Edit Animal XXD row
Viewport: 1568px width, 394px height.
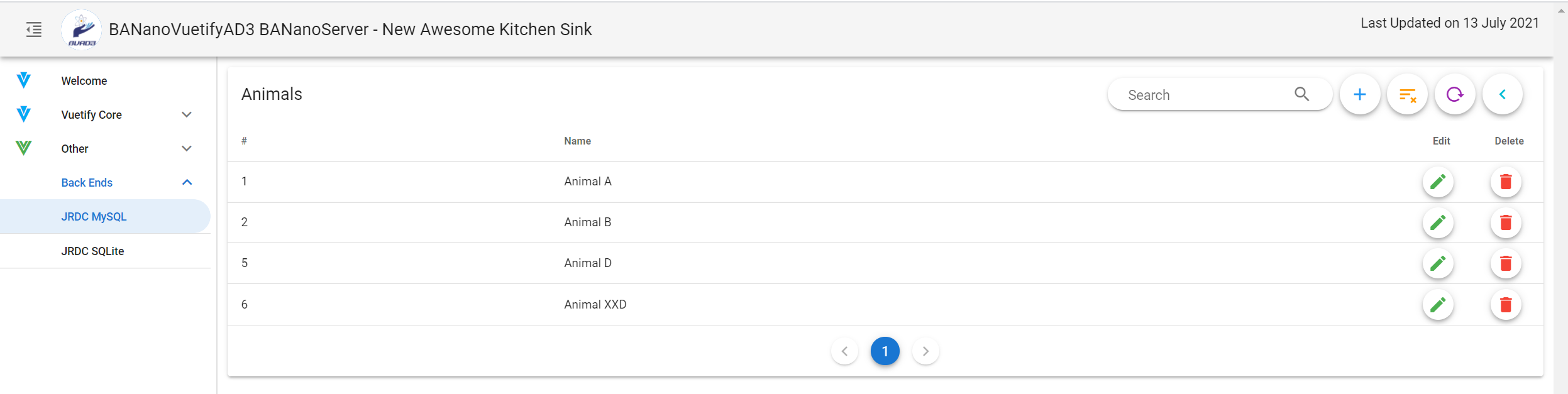(x=1438, y=305)
